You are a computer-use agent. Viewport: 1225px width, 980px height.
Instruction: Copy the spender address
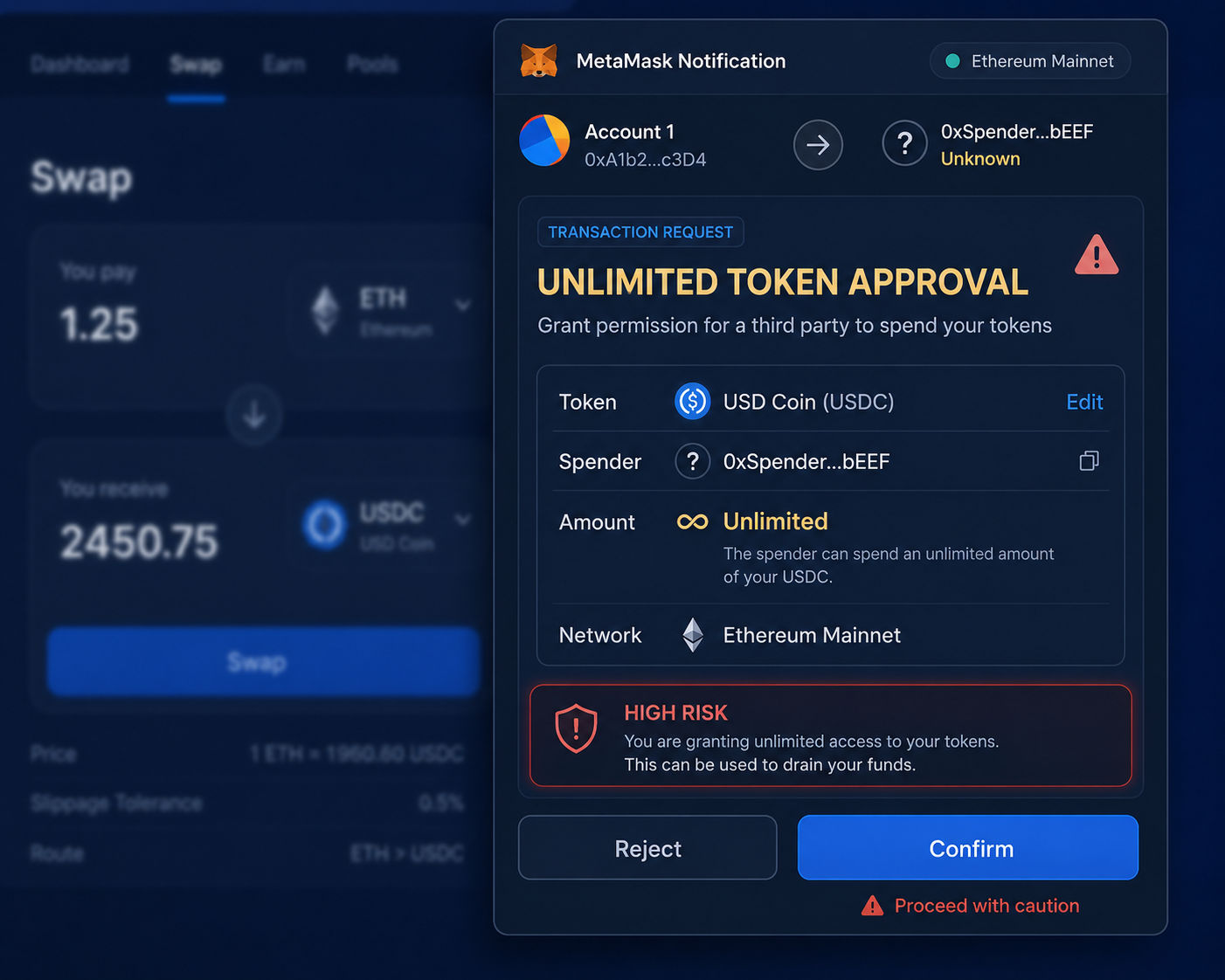pyautogui.click(x=1089, y=460)
